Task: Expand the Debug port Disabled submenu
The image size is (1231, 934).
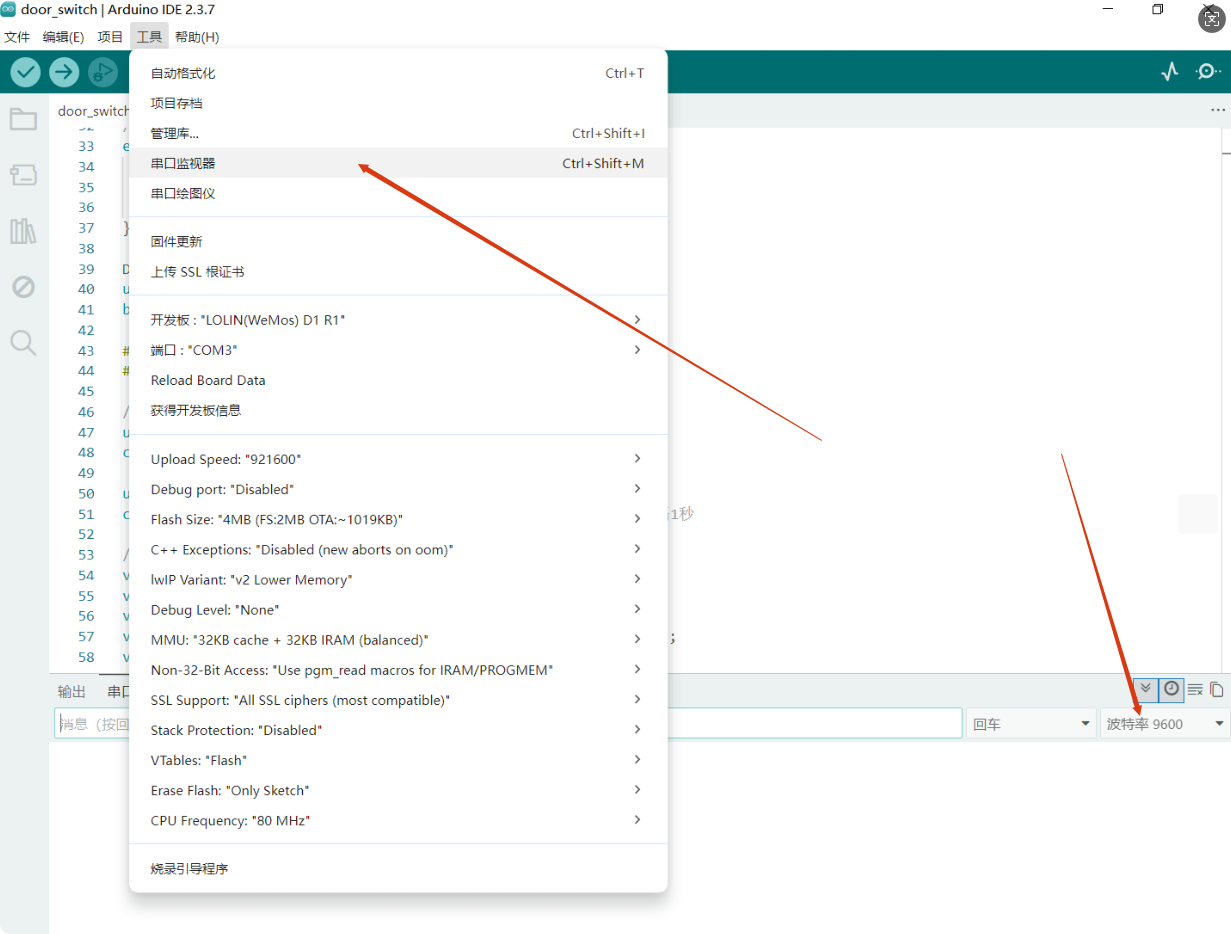Action: (398, 489)
